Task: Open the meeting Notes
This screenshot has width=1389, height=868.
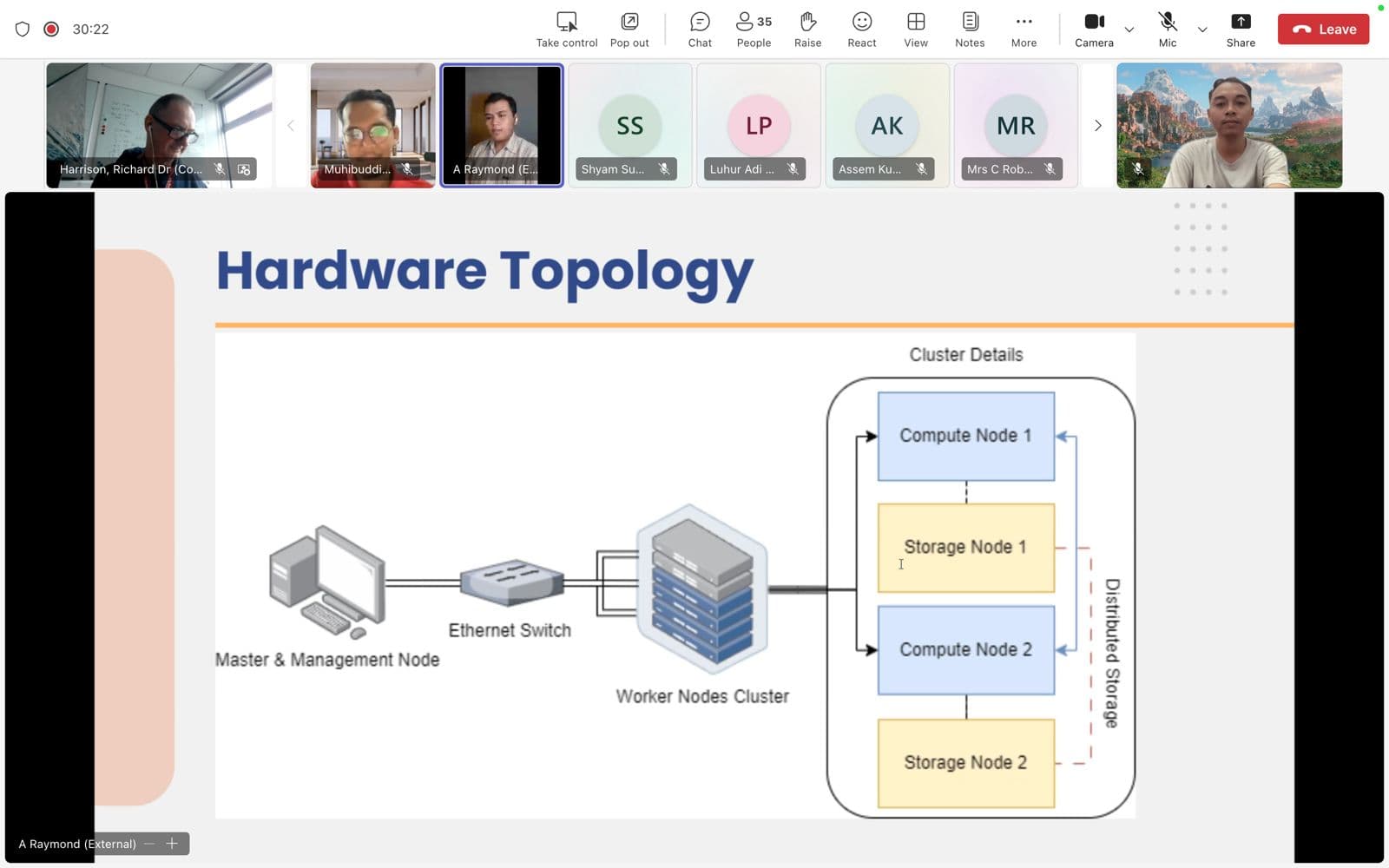Action: click(x=969, y=29)
